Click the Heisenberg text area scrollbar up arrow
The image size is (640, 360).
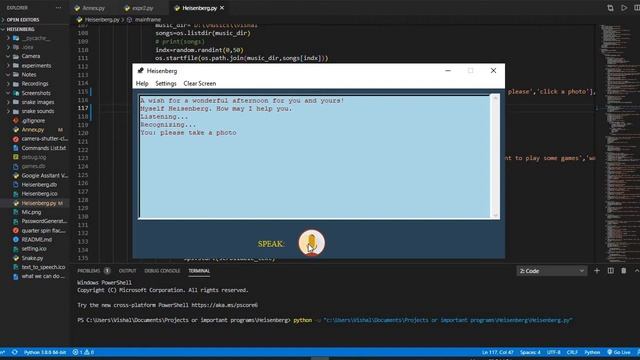[495, 98]
